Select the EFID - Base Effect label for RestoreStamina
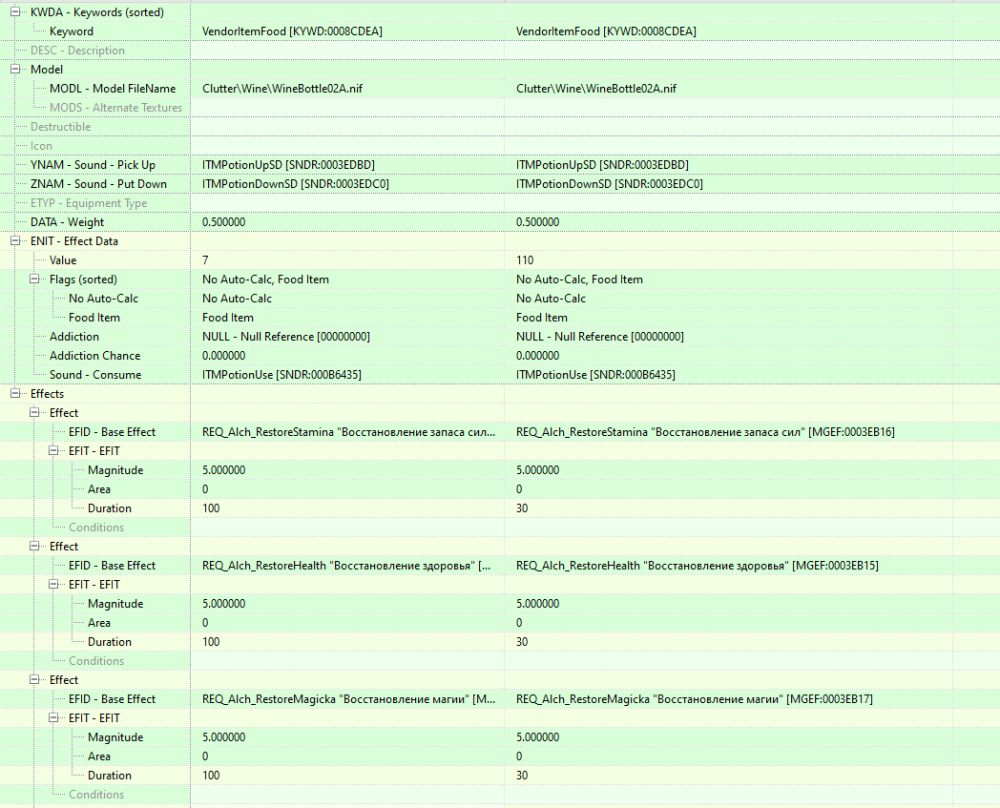Viewport: 1000px width, 808px height. pos(112,432)
